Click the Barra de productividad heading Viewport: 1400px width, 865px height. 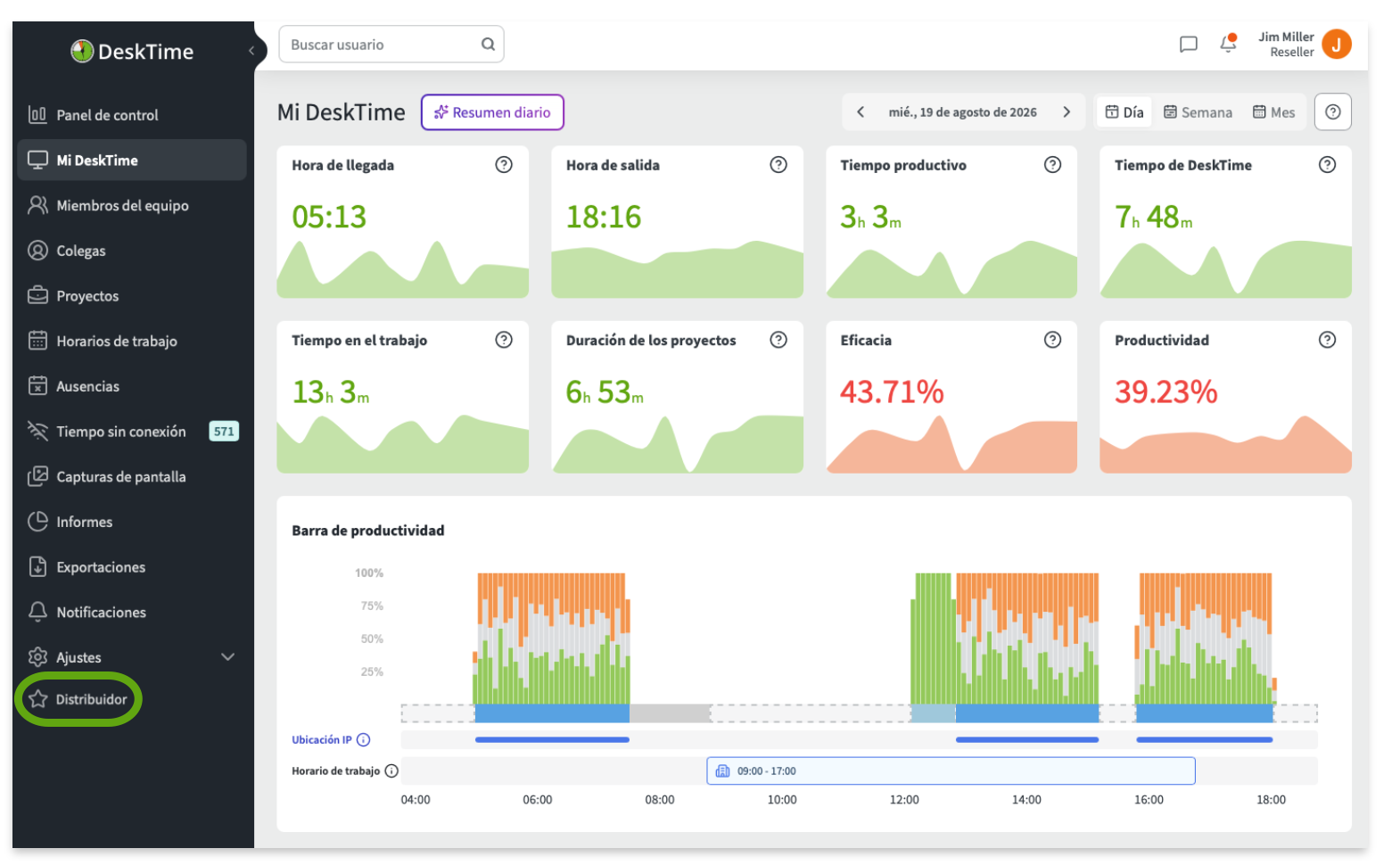click(368, 531)
